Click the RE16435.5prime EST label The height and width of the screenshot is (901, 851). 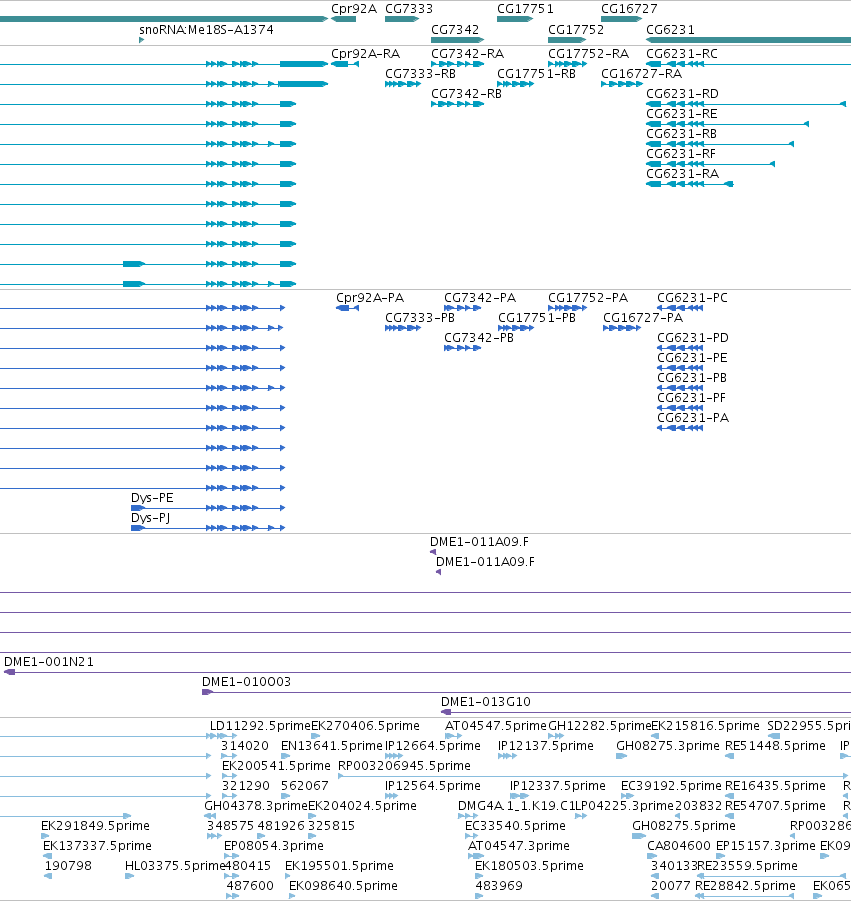pyautogui.click(x=775, y=786)
